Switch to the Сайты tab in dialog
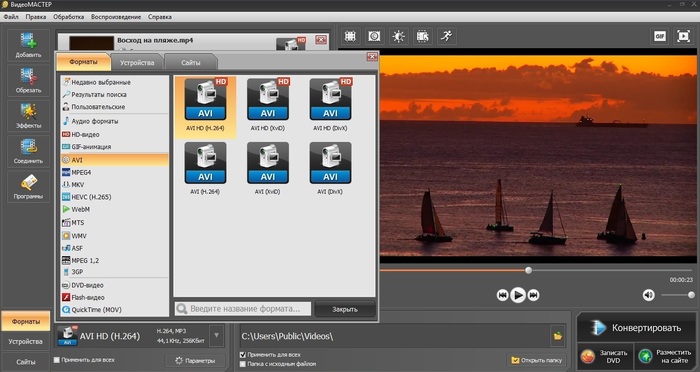The image size is (700, 372). pyautogui.click(x=191, y=63)
